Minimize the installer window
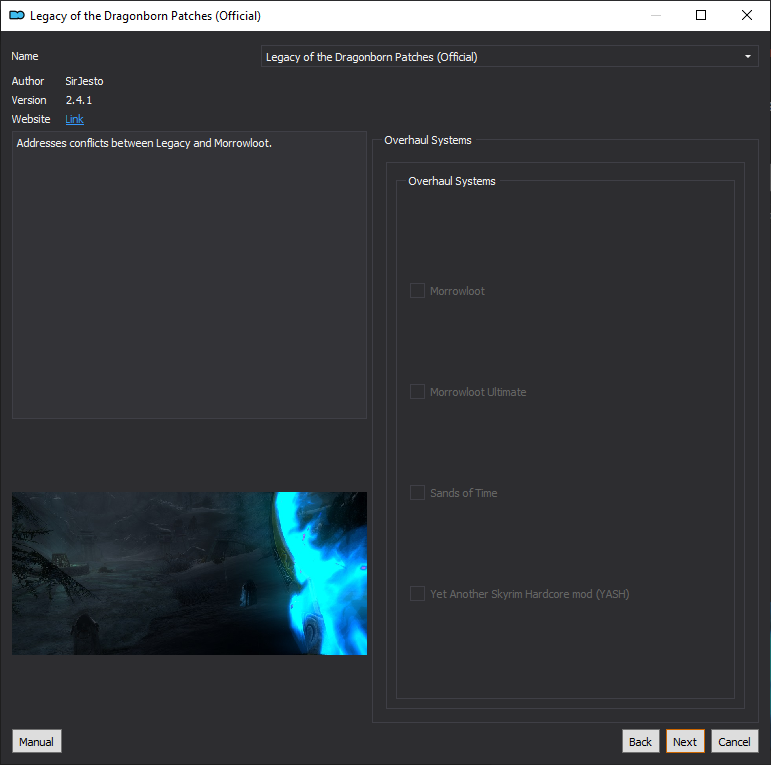 655,16
